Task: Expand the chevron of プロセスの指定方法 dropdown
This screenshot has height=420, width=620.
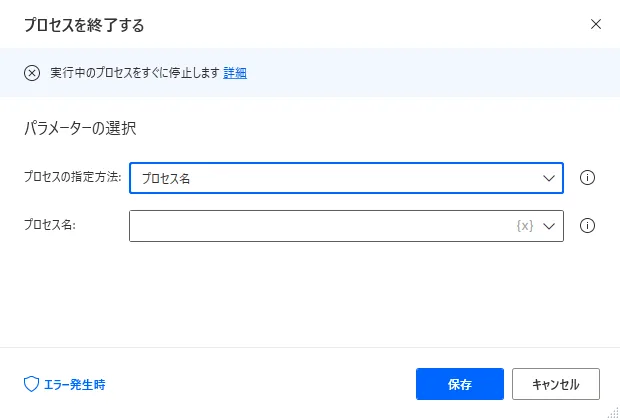Action: 548,178
